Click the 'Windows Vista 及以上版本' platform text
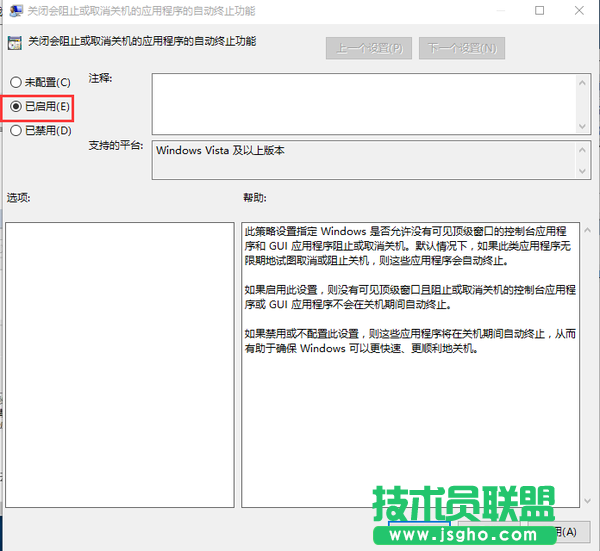 coord(220,150)
